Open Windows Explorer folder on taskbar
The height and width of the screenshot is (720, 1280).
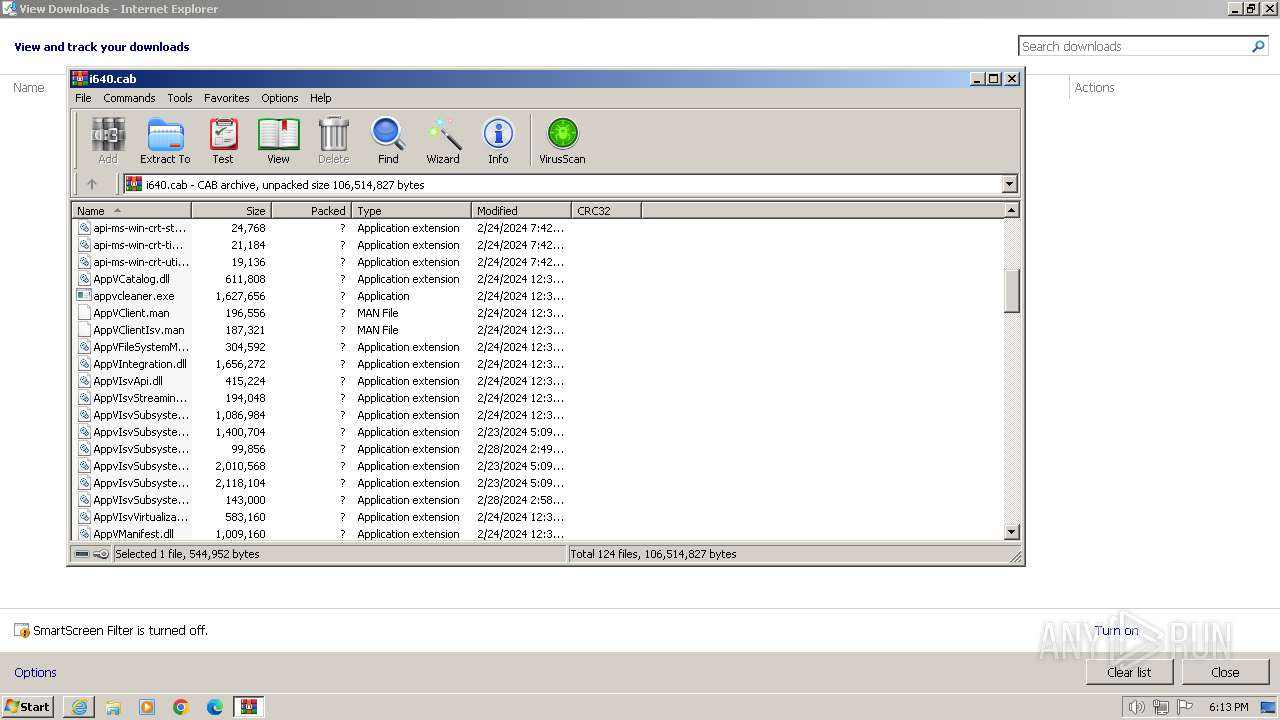(113, 707)
